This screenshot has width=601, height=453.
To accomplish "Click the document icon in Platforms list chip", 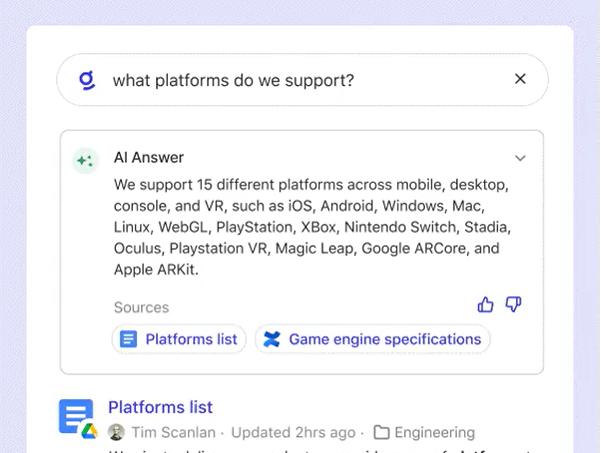I will (x=128, y=339).
